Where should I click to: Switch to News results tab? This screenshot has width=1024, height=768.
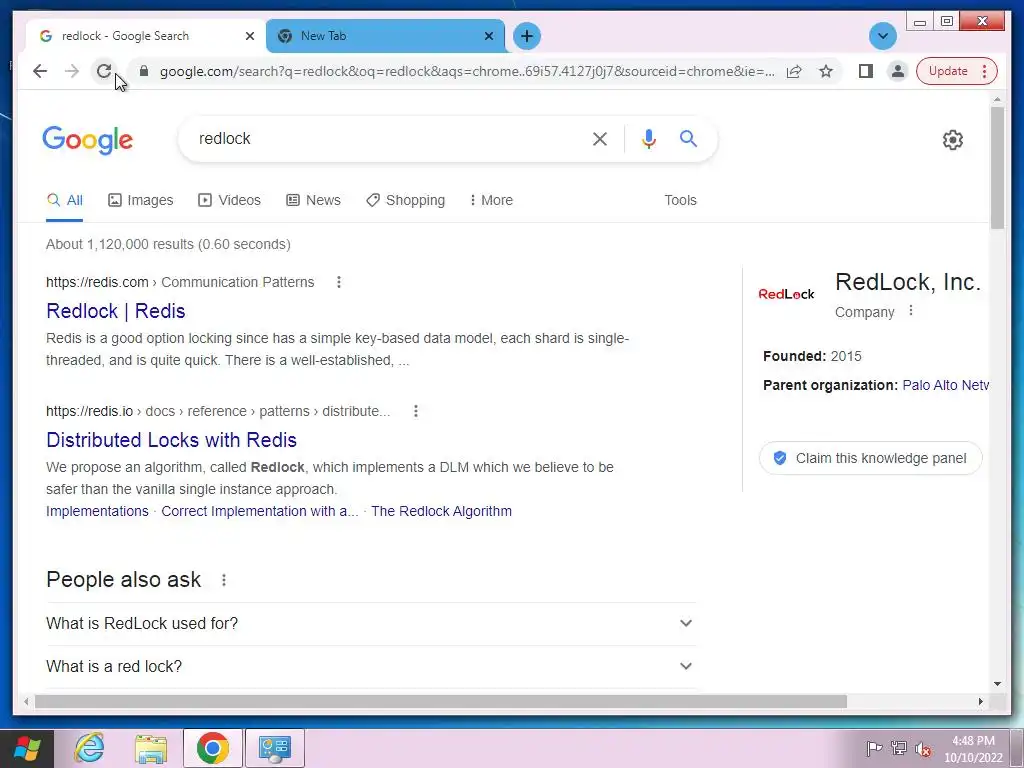(313, 200)
